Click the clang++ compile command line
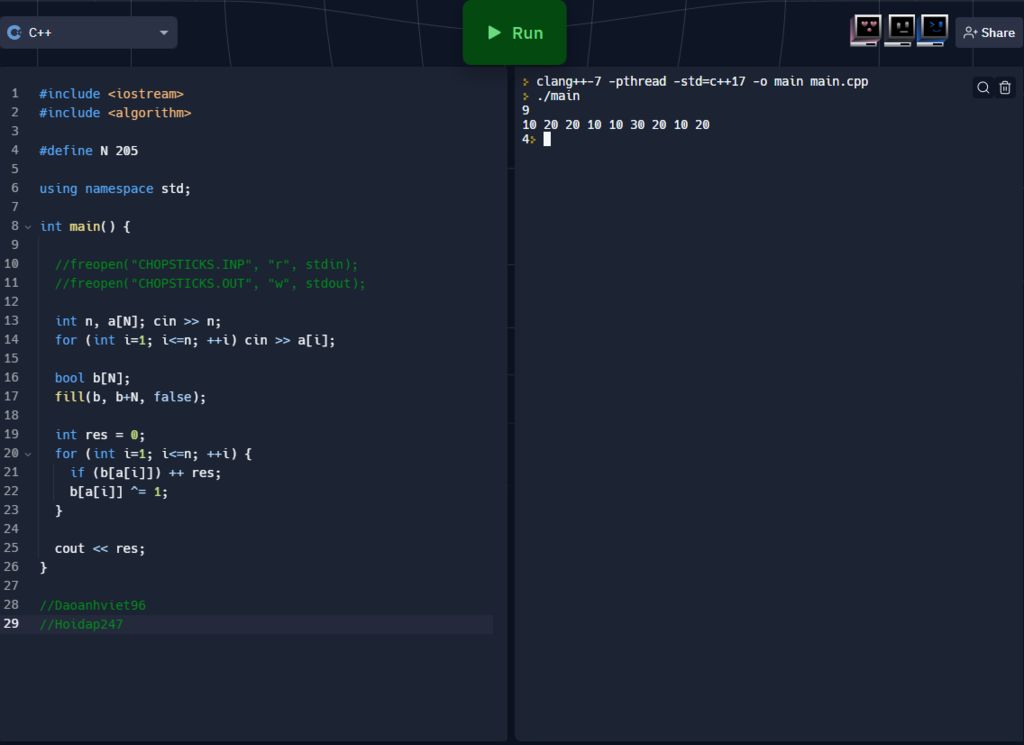 click(x=700, y=82)
